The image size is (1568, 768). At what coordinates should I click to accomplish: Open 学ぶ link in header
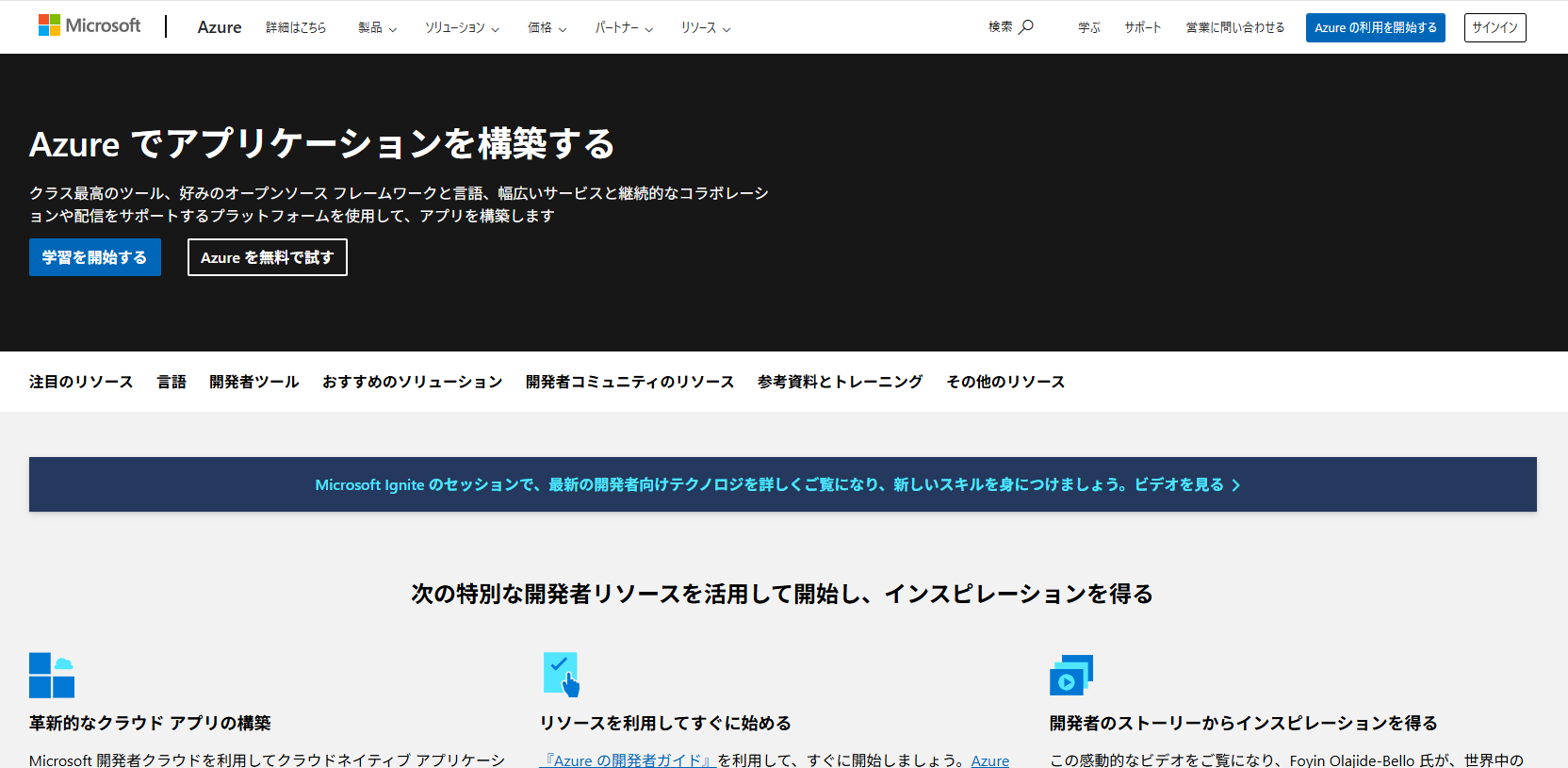click(x=1089, y=27)
